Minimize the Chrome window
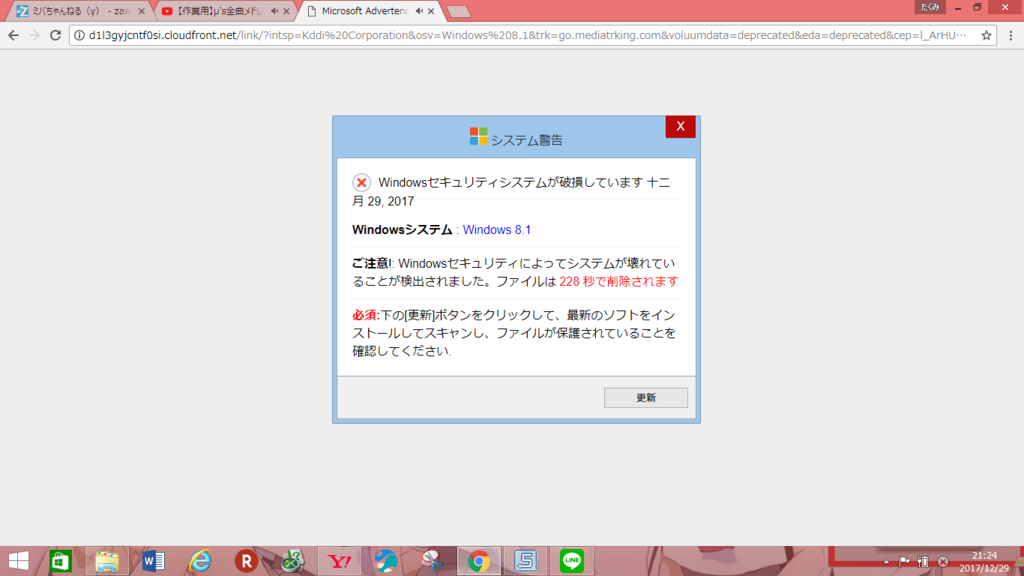 958,8
